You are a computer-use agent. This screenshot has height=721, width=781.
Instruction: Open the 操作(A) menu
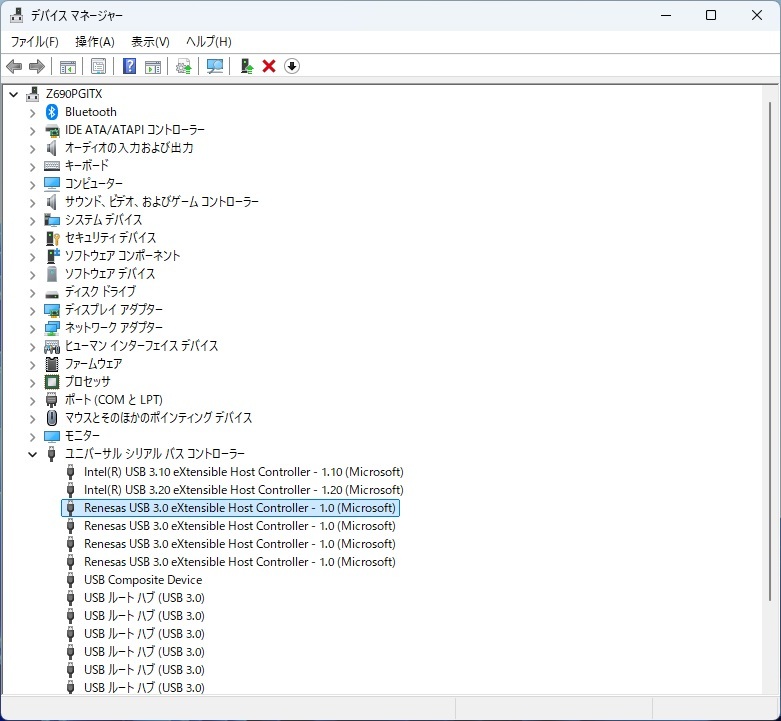click(x=95, y=41)
